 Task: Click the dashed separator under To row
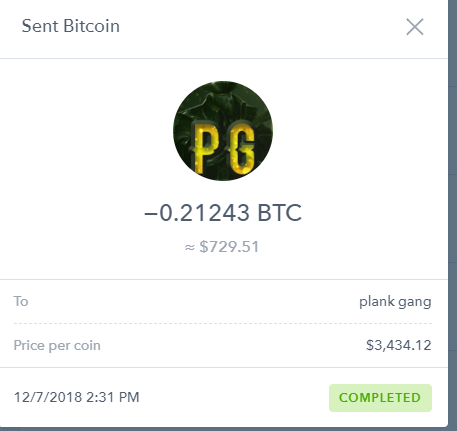tap(223, 323)
